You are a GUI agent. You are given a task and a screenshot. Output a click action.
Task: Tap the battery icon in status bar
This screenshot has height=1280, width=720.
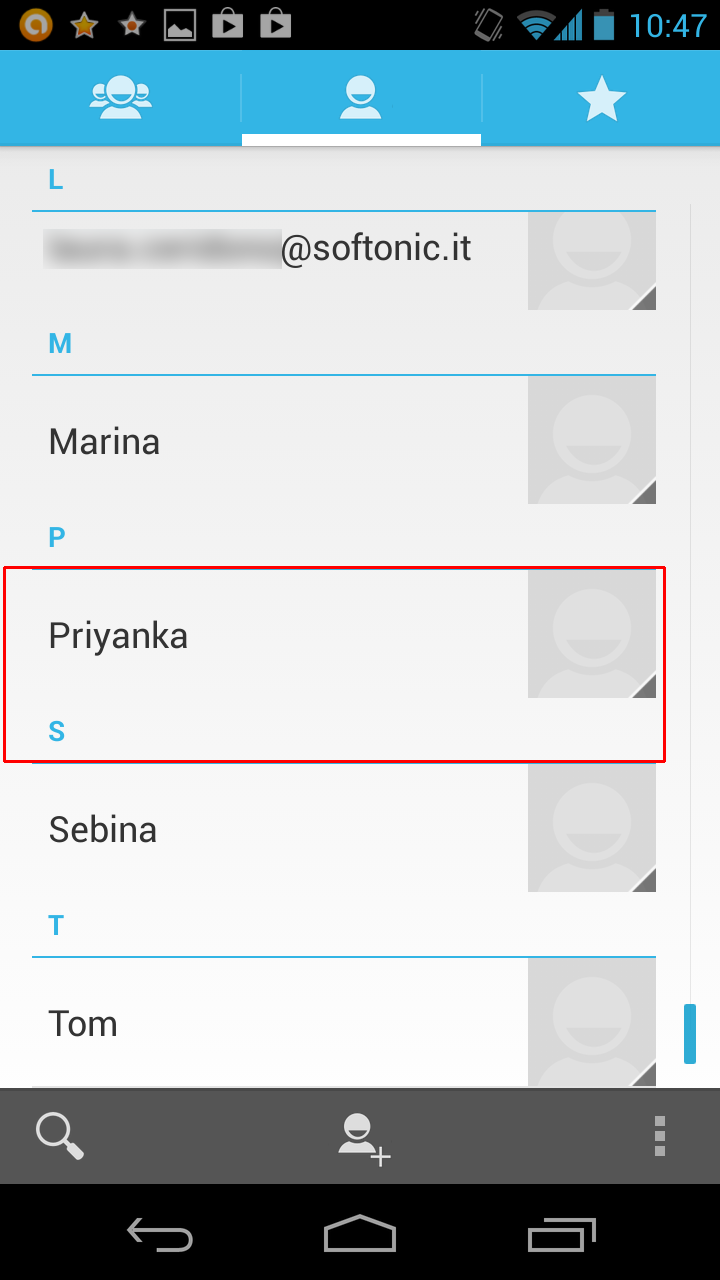(603, 24)
